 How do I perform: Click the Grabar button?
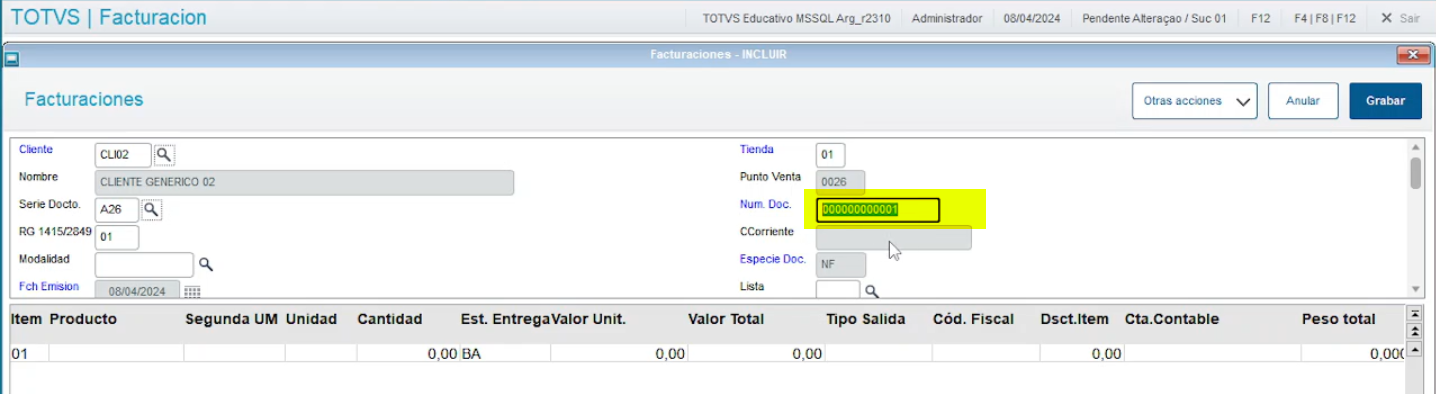(x=1385, y=101)
